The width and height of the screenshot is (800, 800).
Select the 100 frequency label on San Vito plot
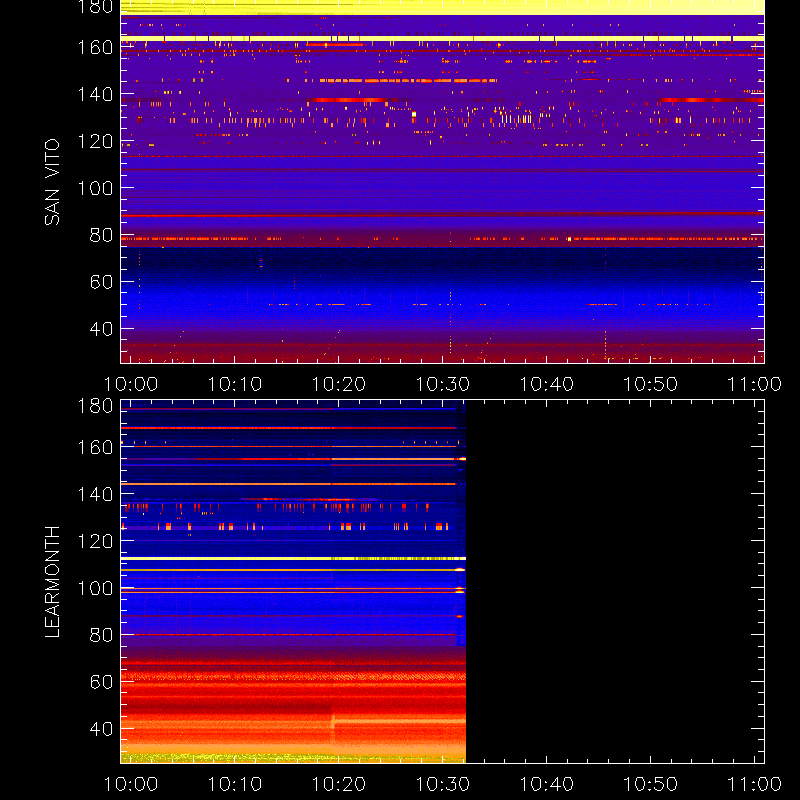pyautogui.click(x=95, y=188)
